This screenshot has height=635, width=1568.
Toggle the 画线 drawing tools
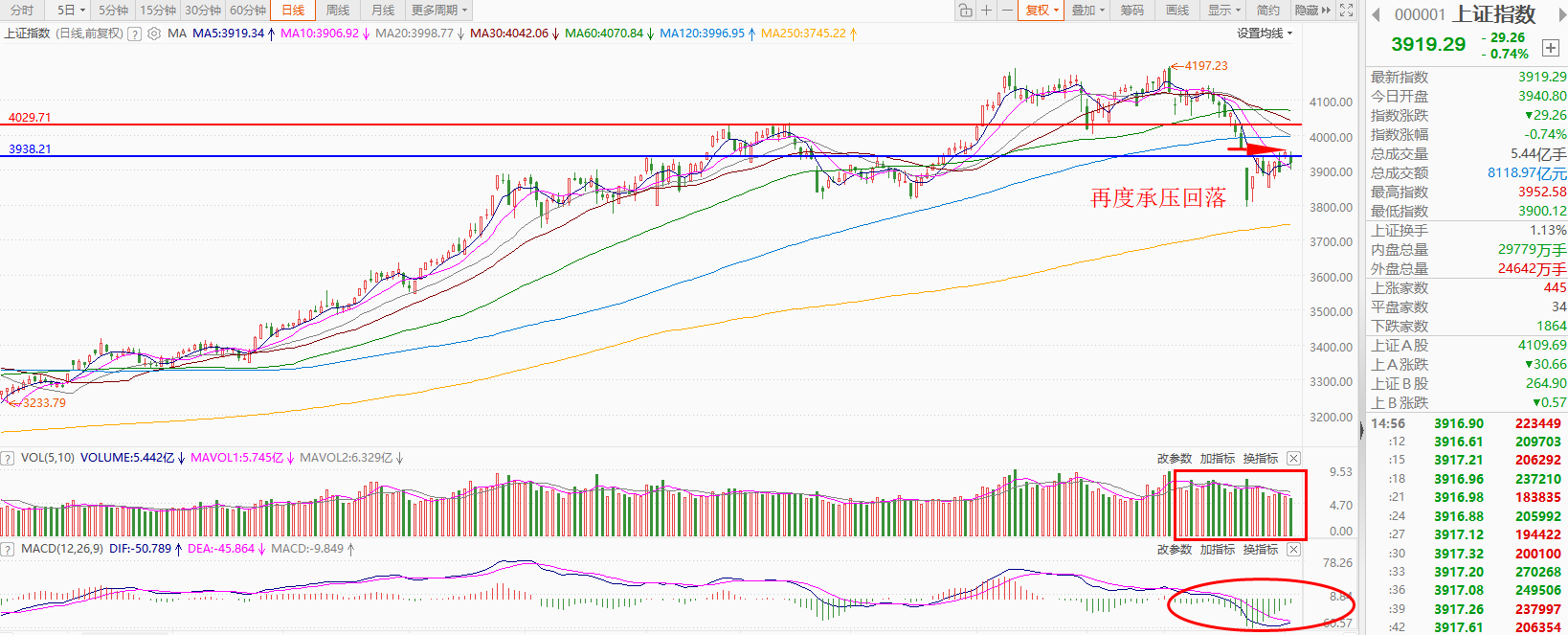click(x=1177, y=11)
